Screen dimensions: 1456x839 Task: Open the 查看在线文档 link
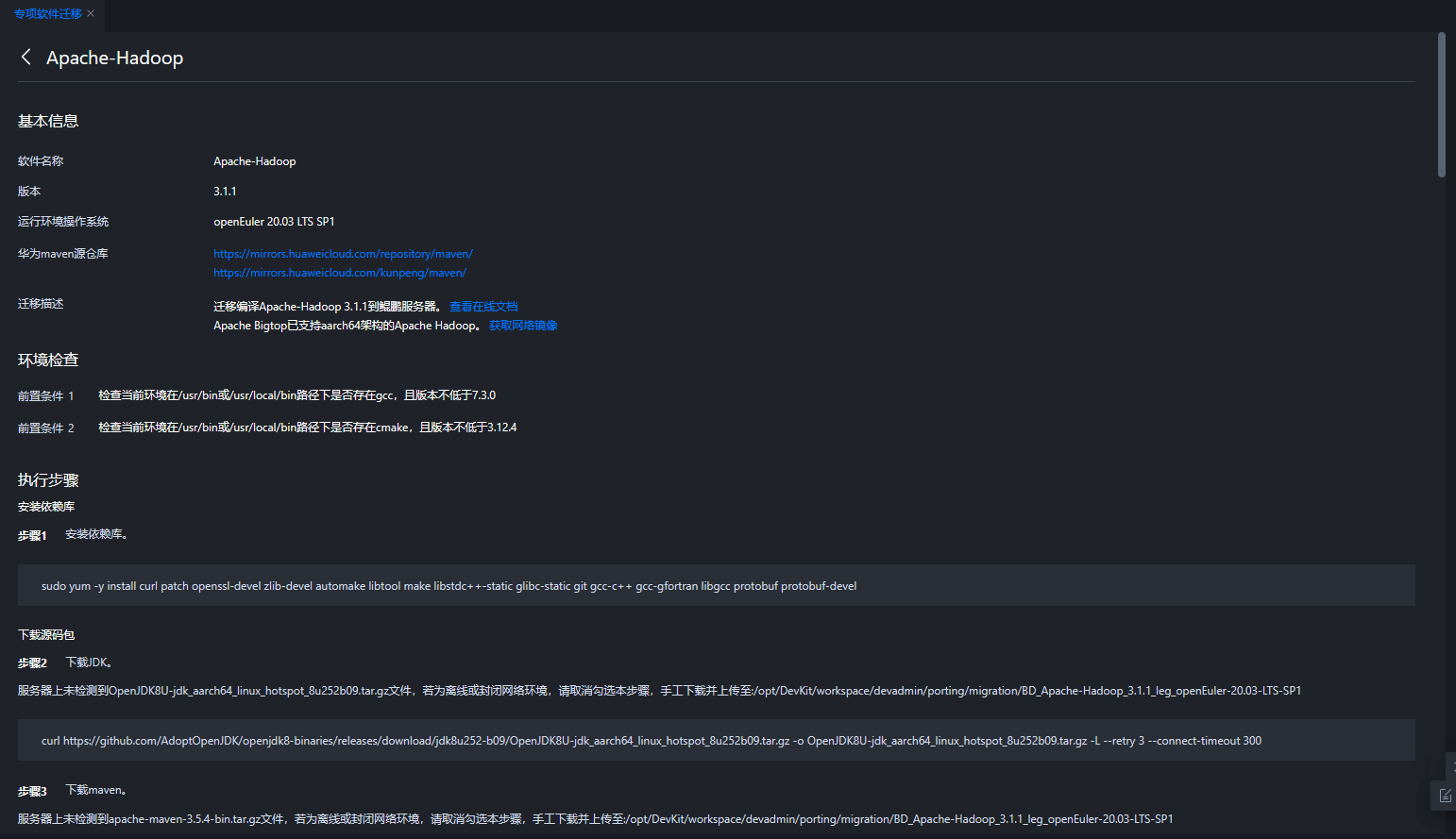(x=483, y=307)
